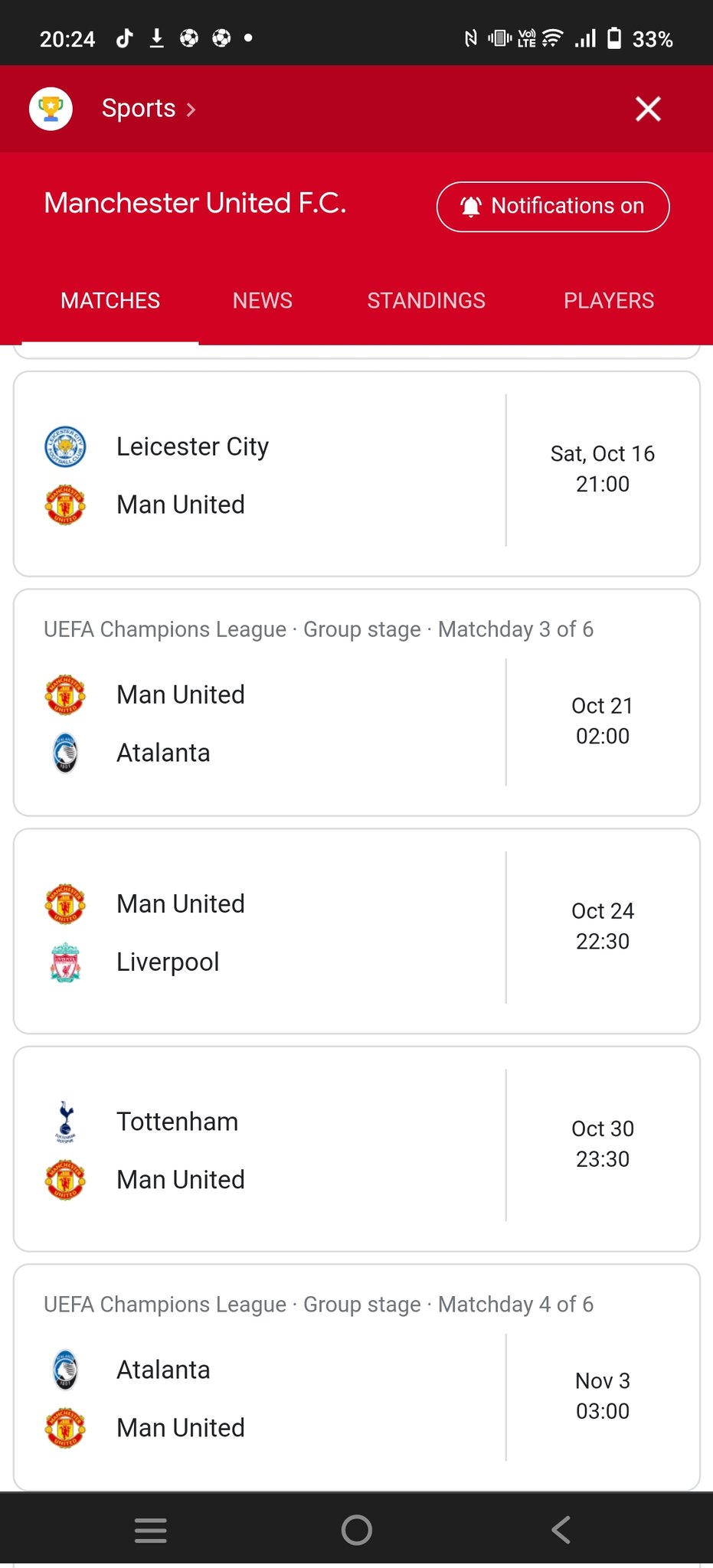Close the Sports panel with X

[x=648, y=109]
